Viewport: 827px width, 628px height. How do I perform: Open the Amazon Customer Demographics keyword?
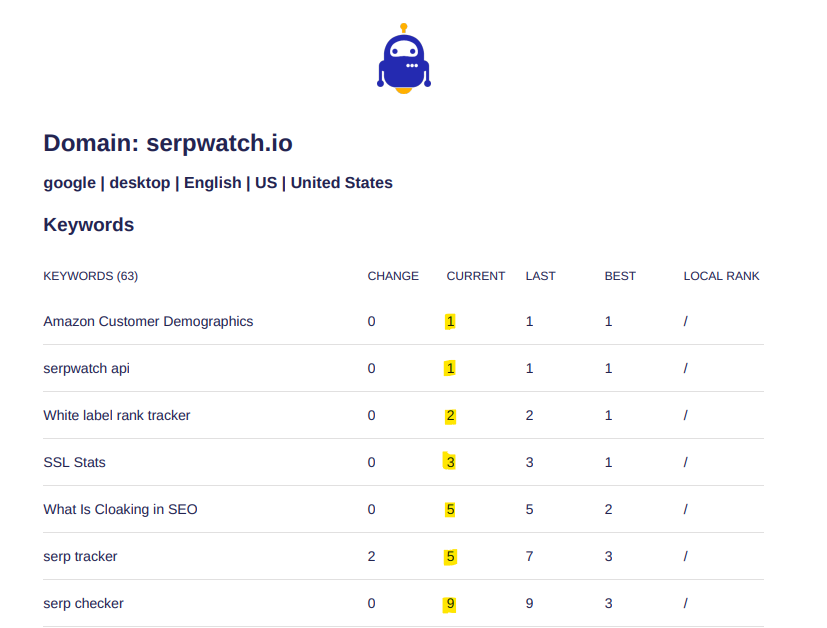[148, 322]
